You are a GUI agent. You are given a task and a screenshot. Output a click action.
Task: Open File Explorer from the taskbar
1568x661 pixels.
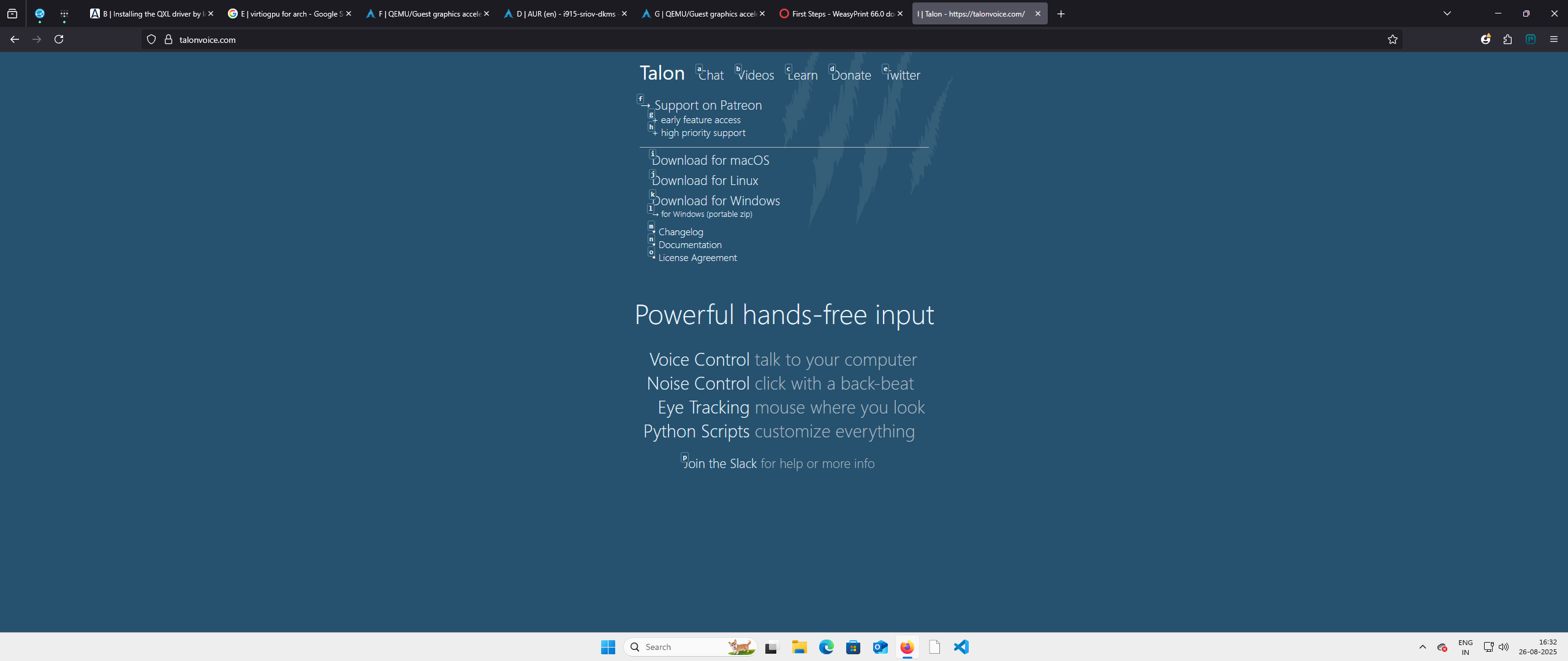[800, 647]
